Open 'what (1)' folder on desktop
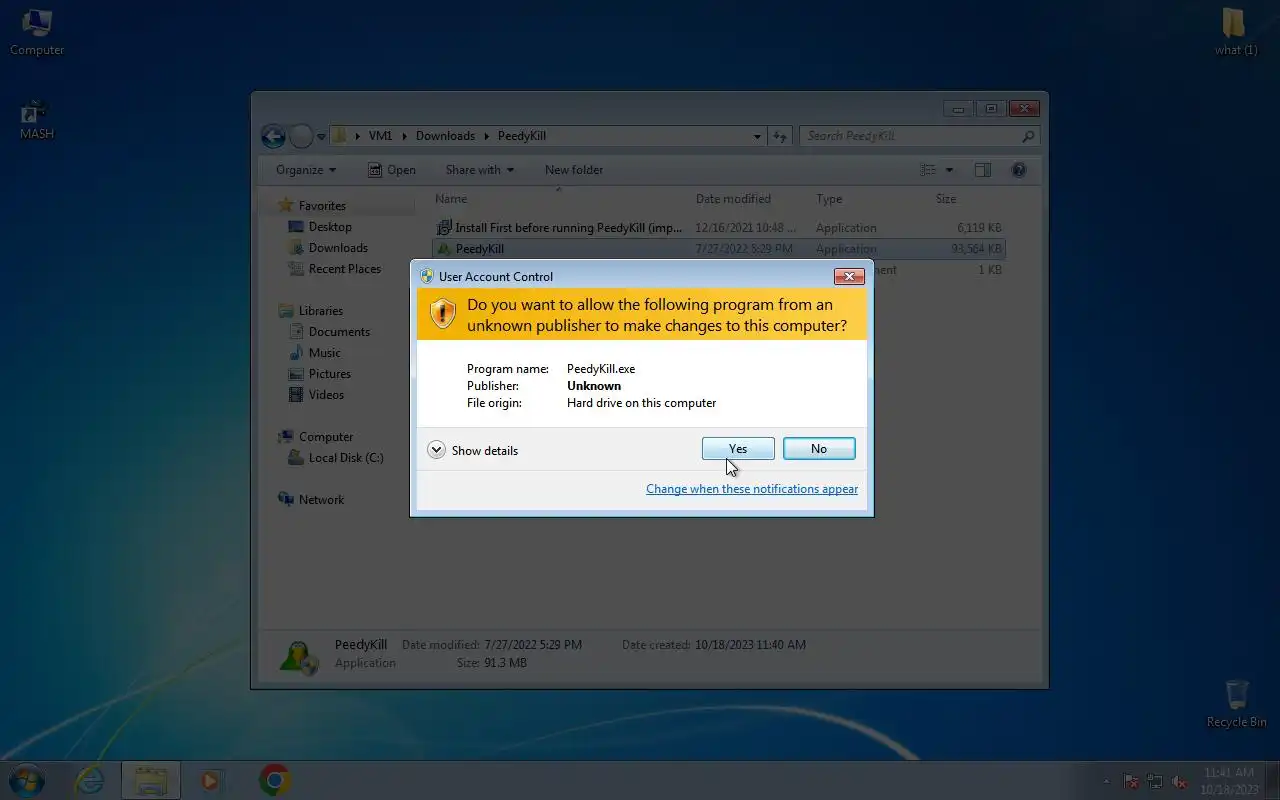This screenshot has width=1280, height=800. click(1236, 32)
